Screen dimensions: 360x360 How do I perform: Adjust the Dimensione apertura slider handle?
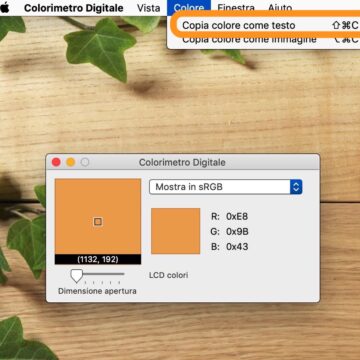point(77,276)
